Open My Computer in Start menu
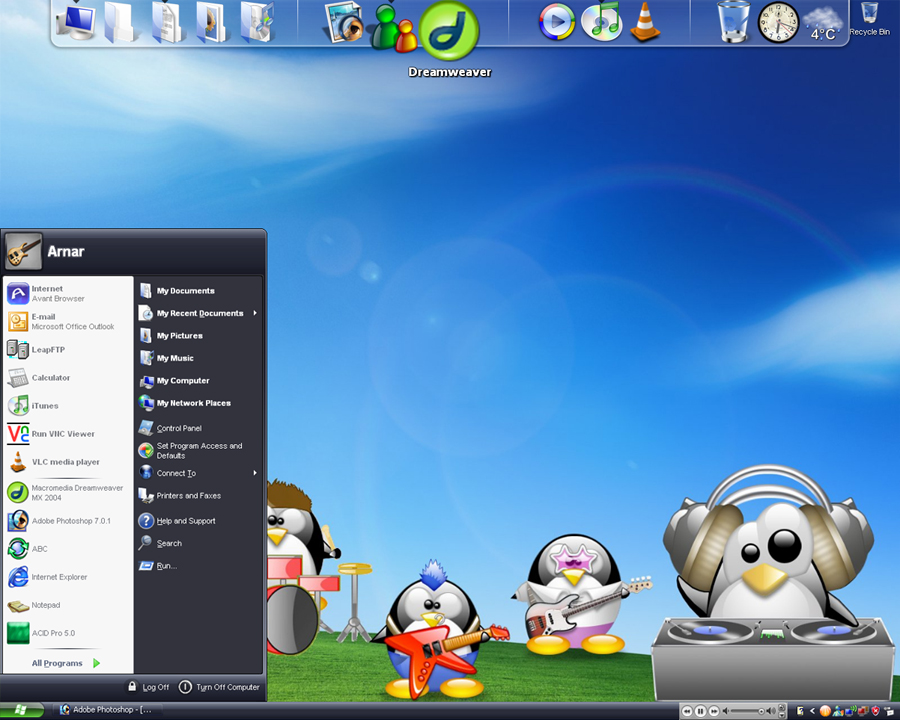This screenshot has height=720, width=900. tap(198, 380)
